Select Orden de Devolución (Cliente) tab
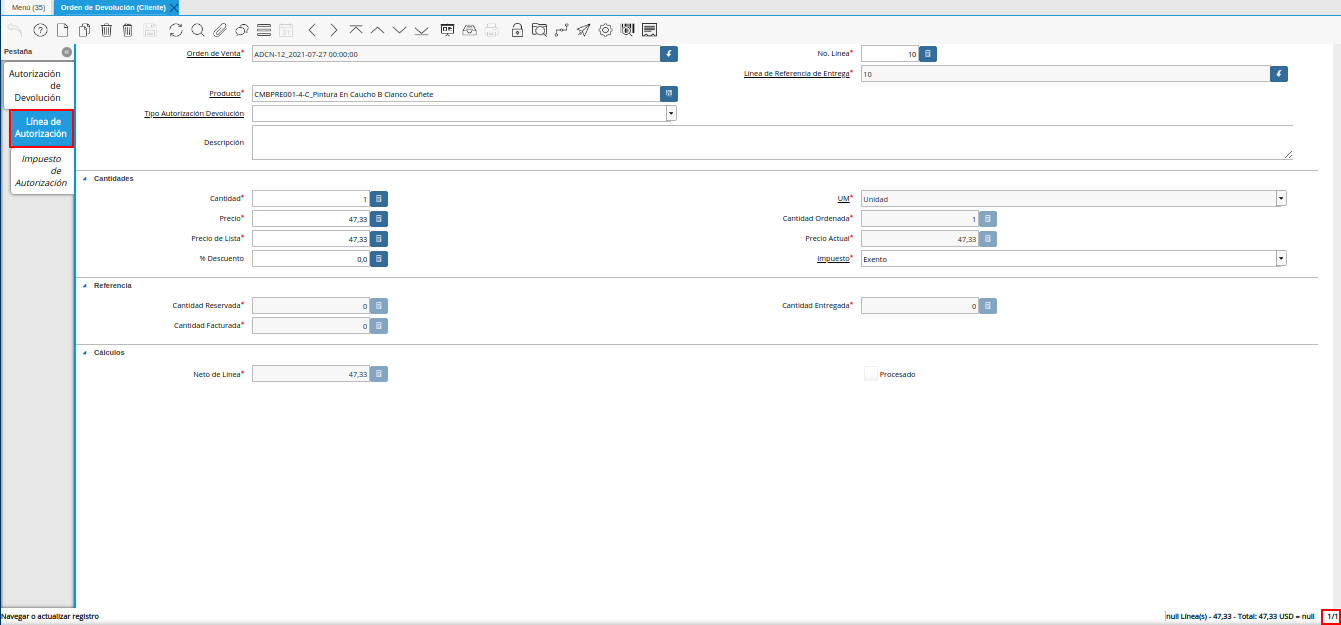 click(112, 7)
